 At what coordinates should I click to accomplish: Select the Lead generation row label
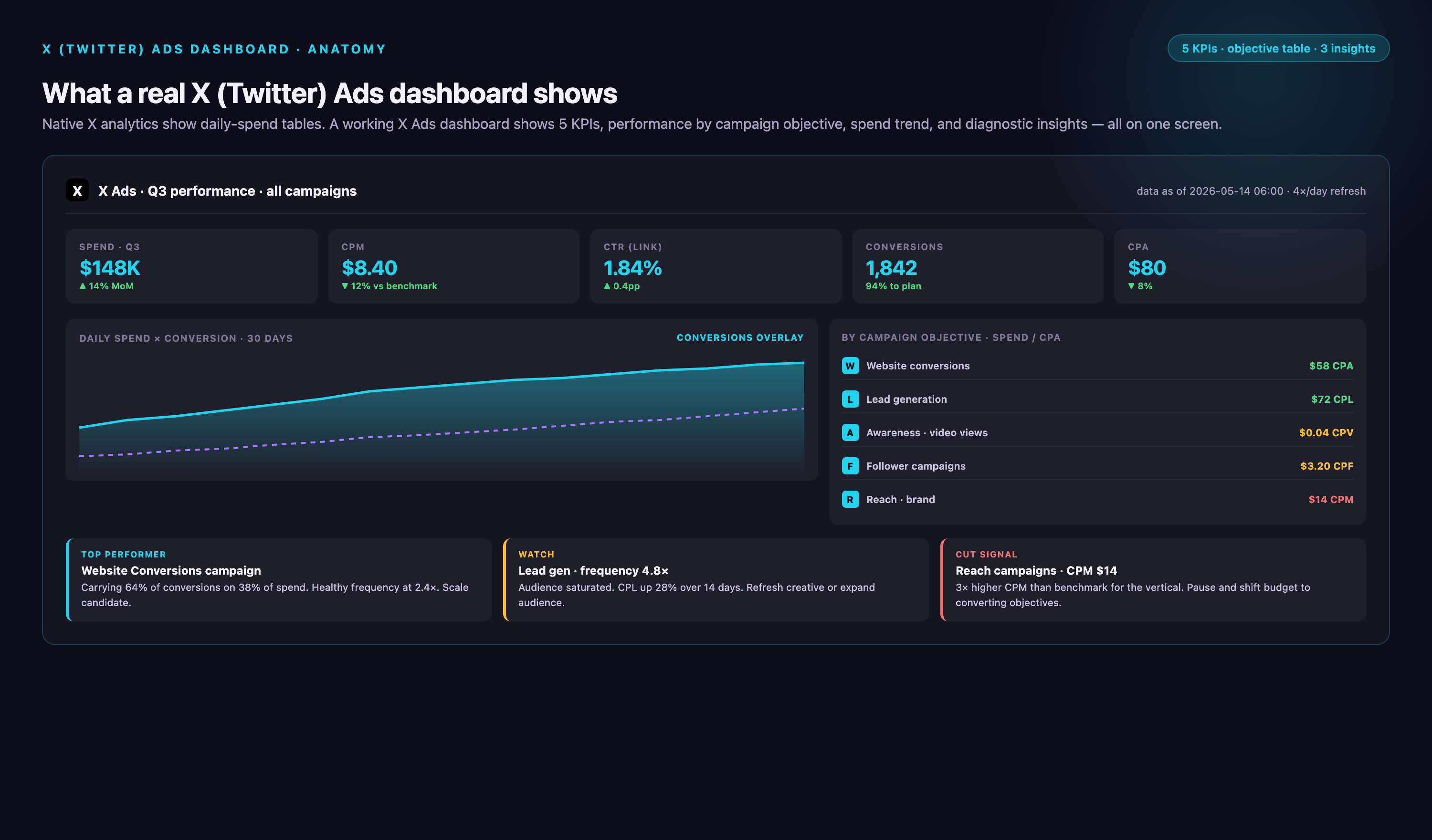pyautogui.click(x=906, y=399)
